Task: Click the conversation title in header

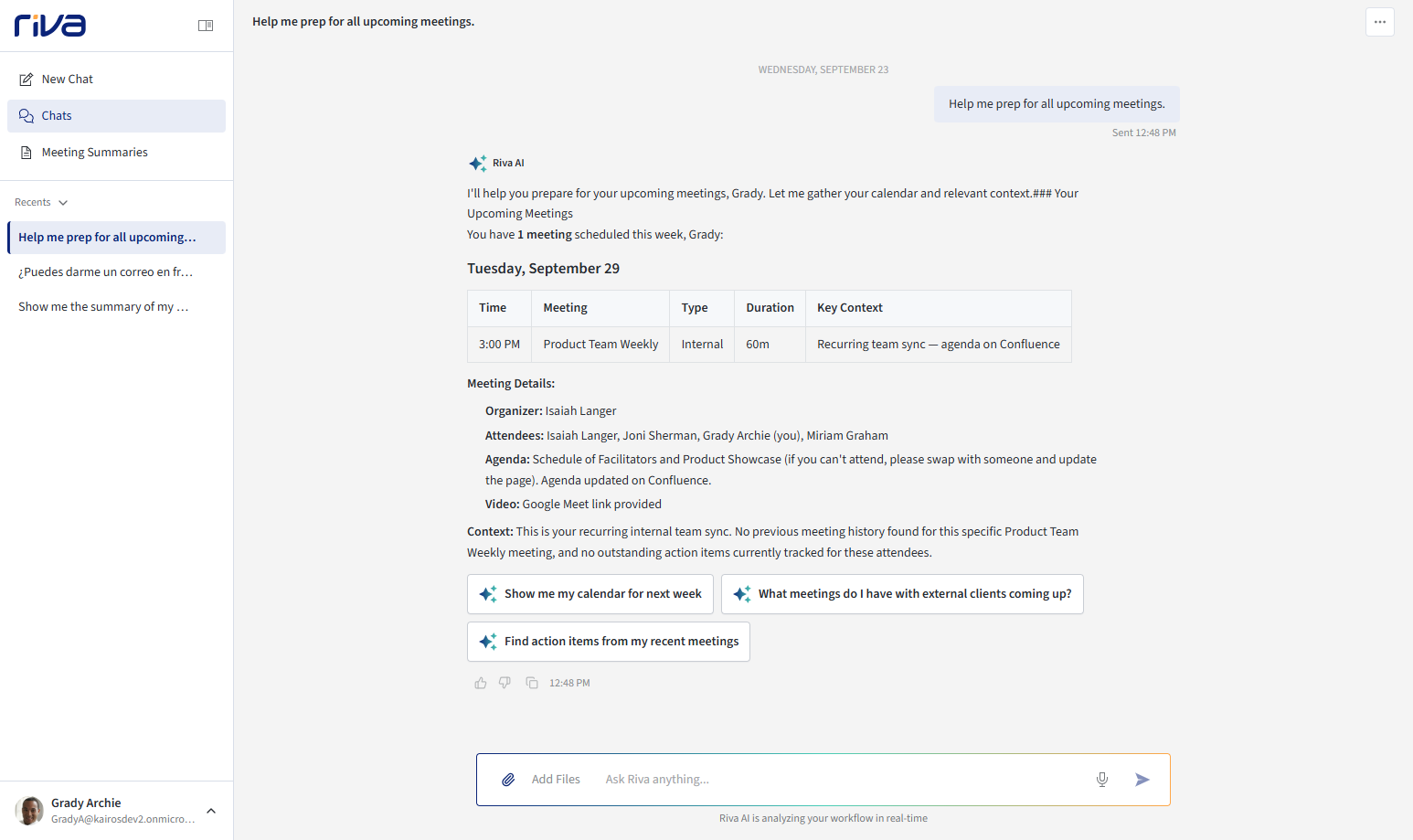Action: pos(364,22)
